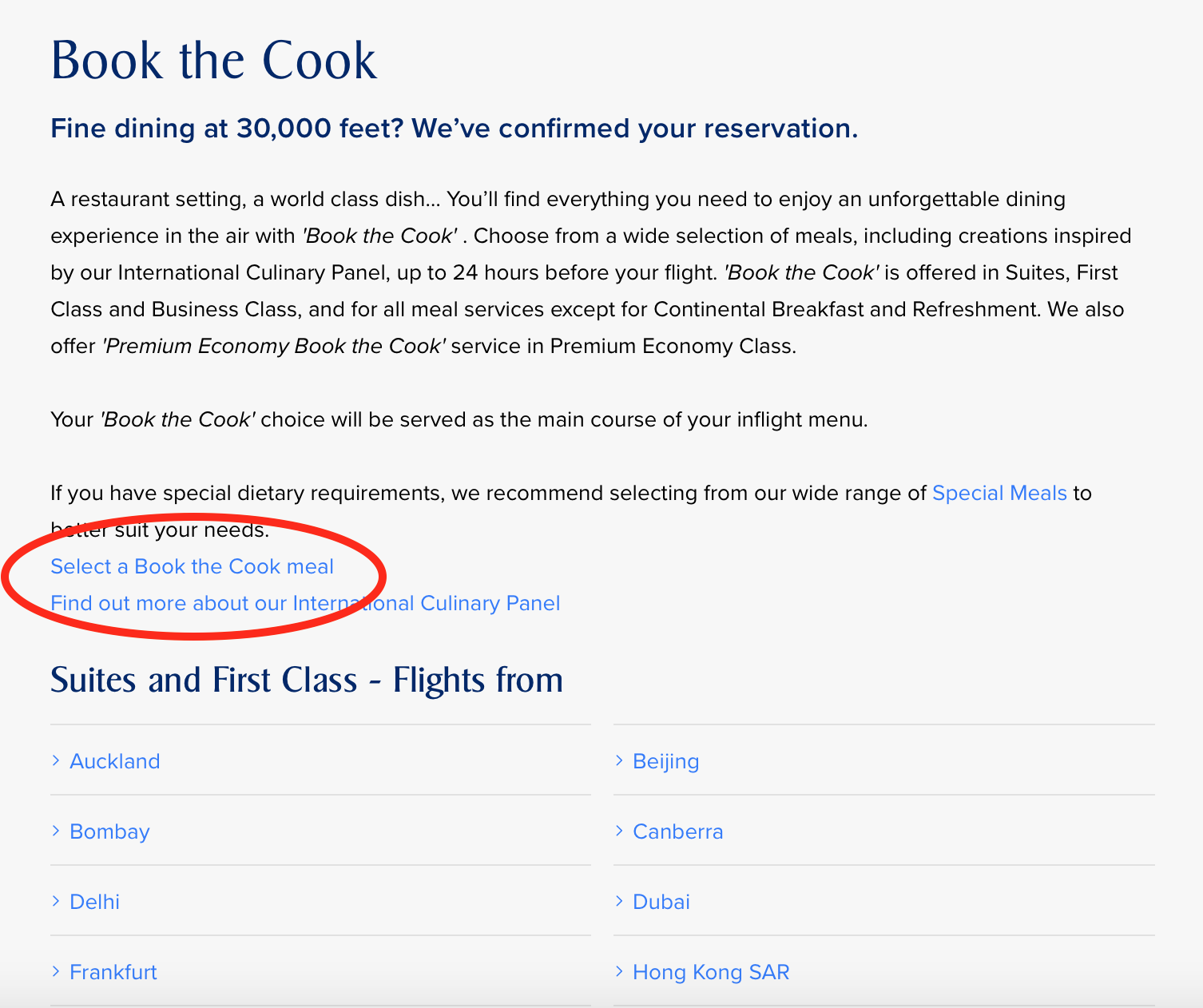Viewport: 1203px width, 1008px height.
Task: Open the Delhi departure city
Action: 95,902
